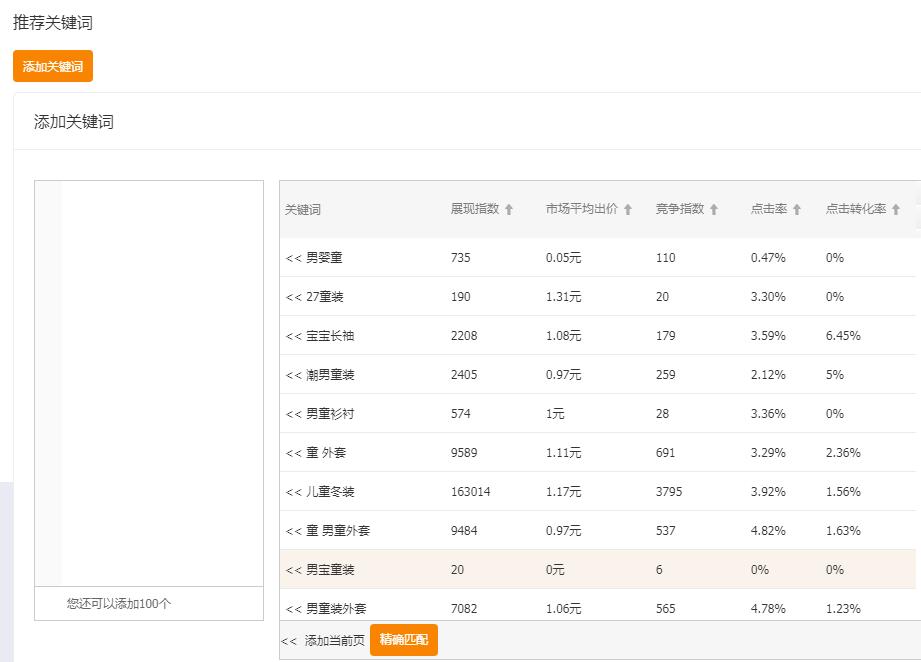Select keyword text 宝宝长袖
921x662 pixels.
(330, 335)
